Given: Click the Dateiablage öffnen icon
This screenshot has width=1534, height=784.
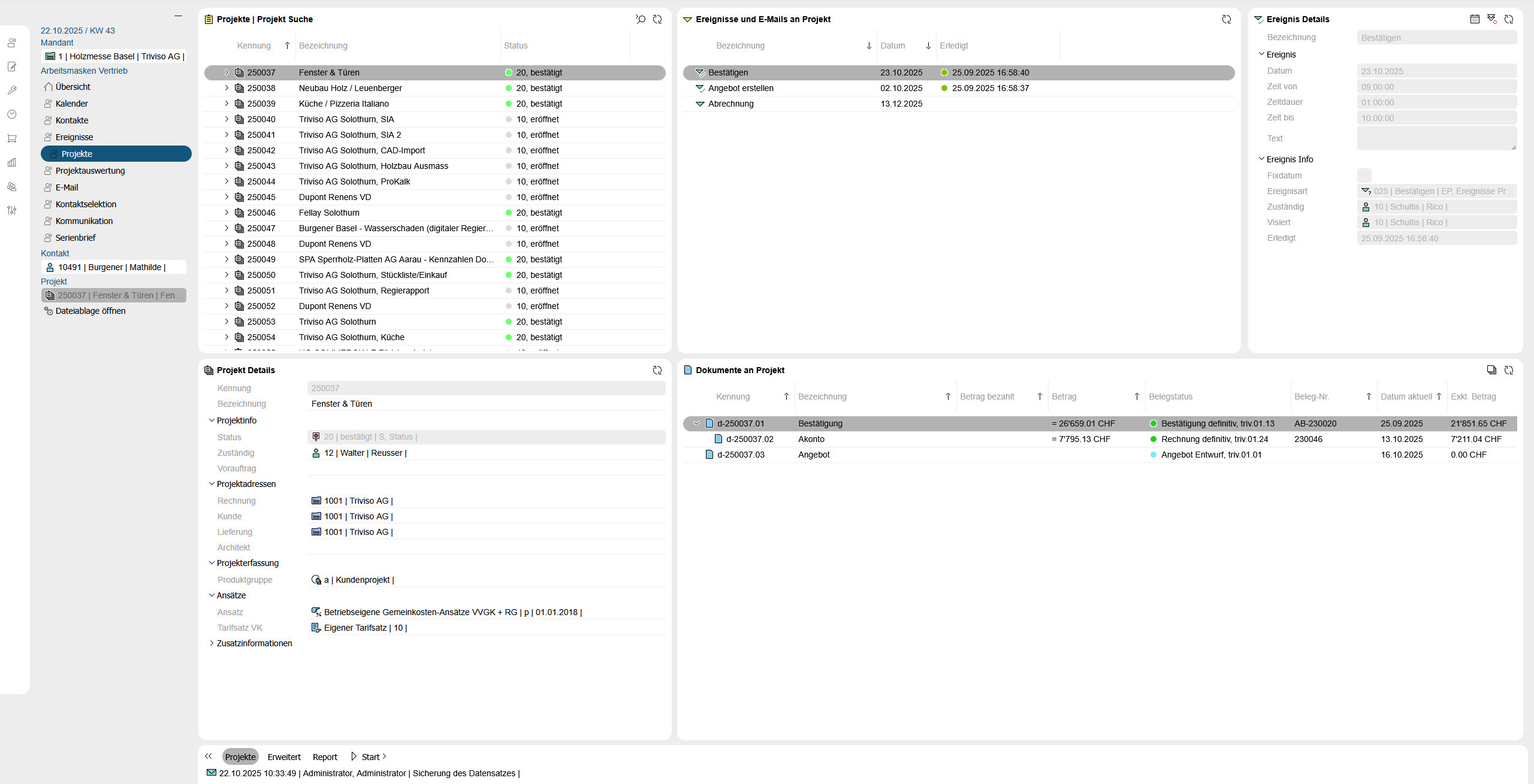Looking at the screenshot, I should click(x=49, y=311).
